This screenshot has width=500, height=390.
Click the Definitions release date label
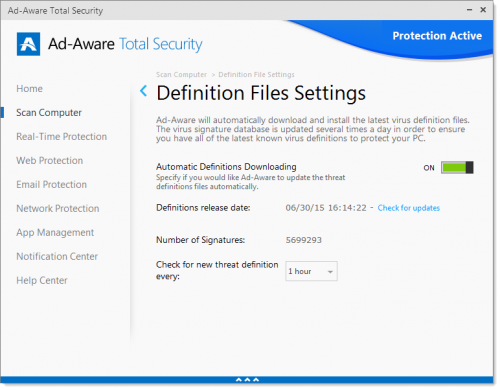[x=203, y=208]
